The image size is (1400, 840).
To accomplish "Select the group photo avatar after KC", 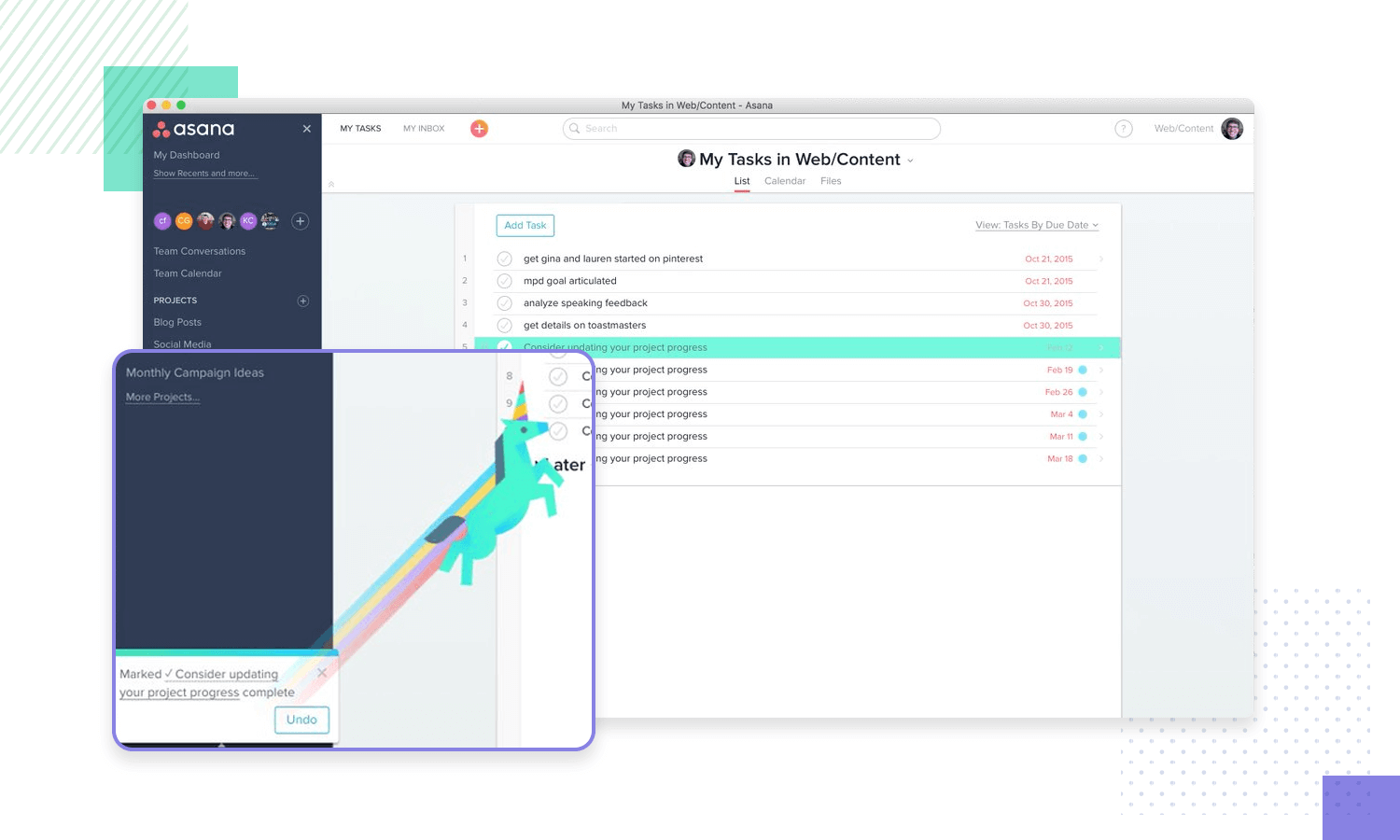I will point(270,221).
